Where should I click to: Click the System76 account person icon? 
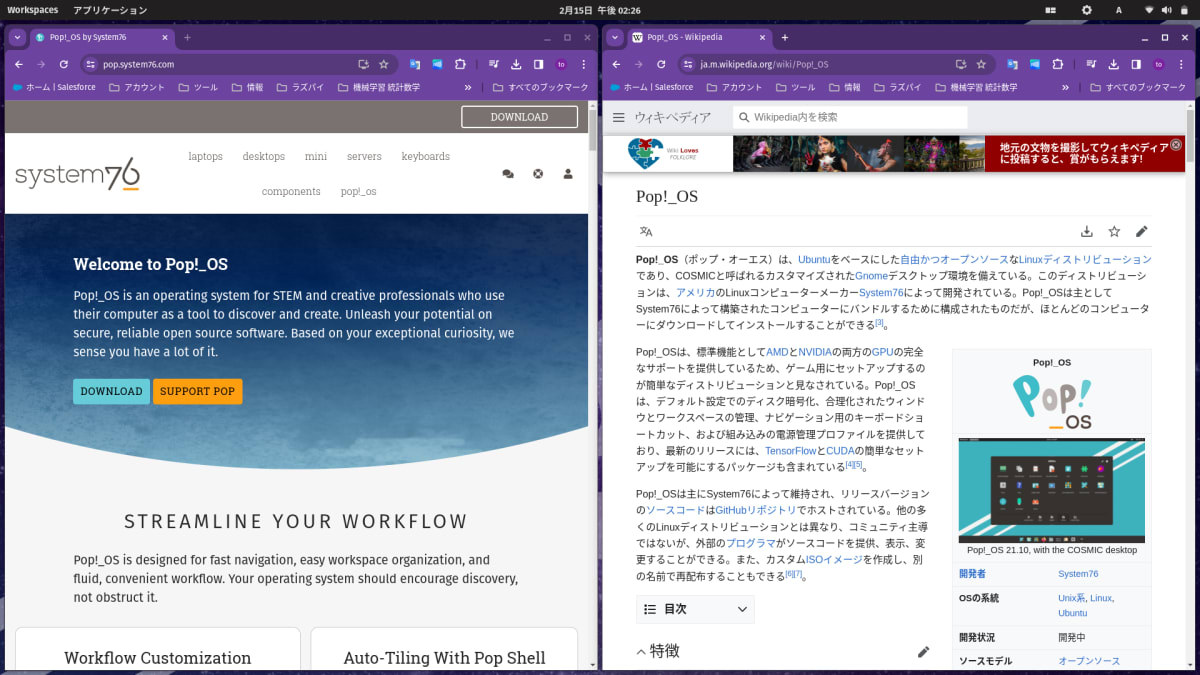[x=568, y=174]
